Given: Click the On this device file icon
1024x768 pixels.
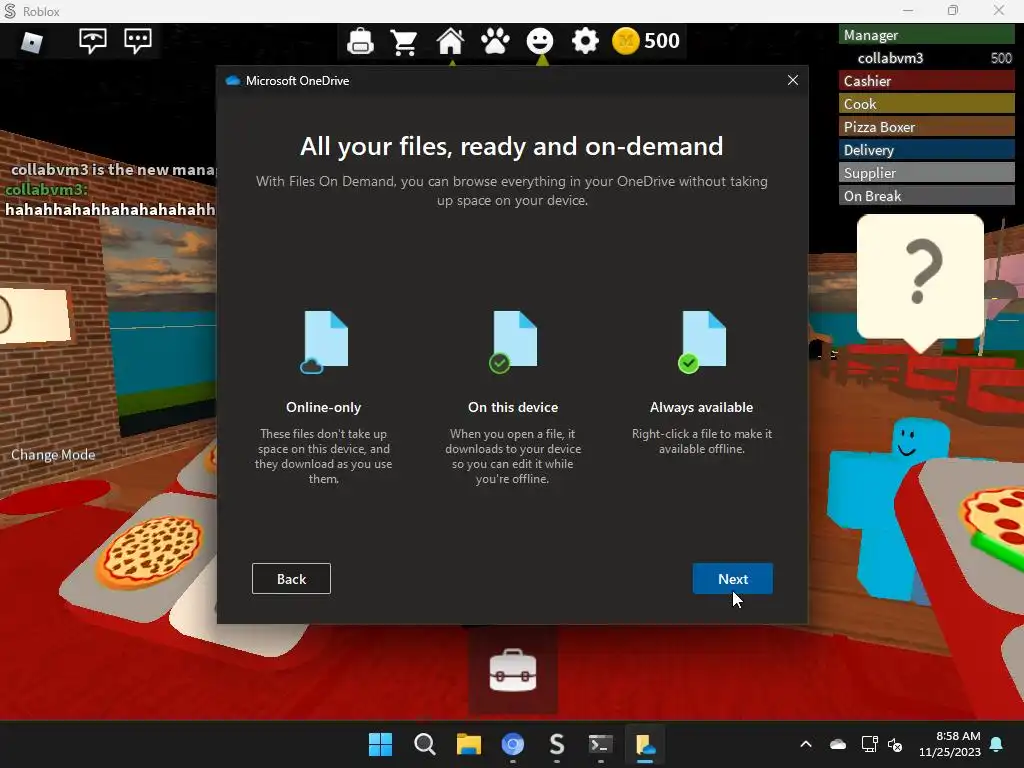Looking at the screenshot, I should click(513, 342).
